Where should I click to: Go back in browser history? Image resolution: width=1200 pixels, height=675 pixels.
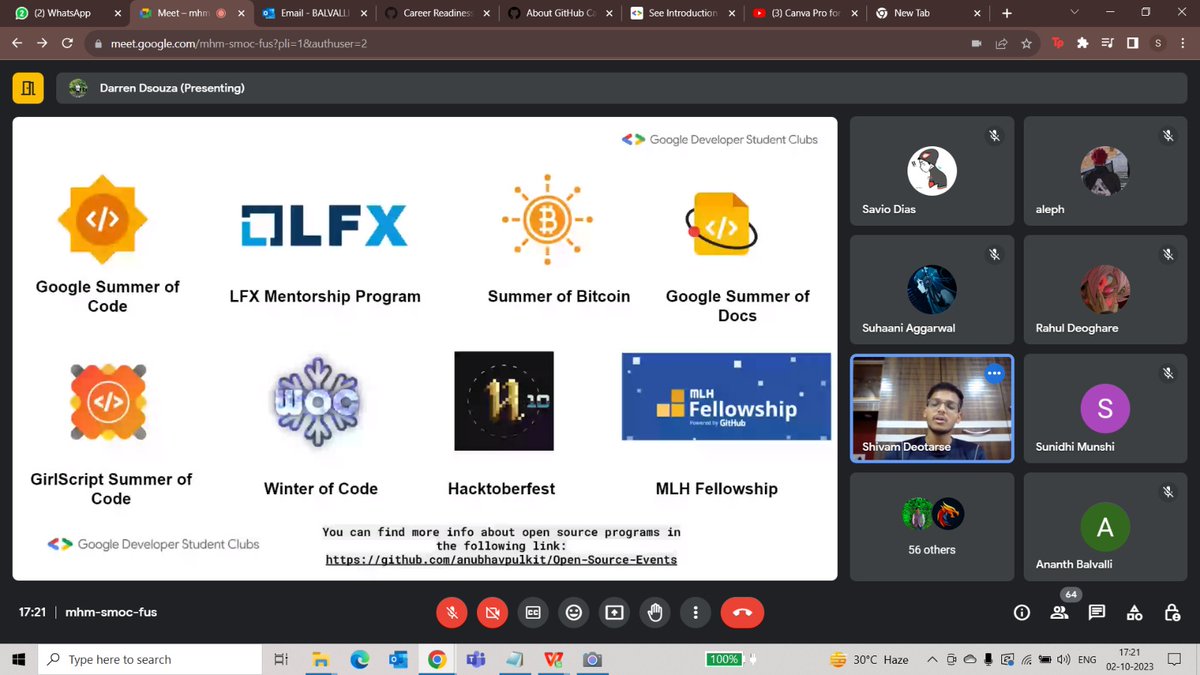pos(17,44)
